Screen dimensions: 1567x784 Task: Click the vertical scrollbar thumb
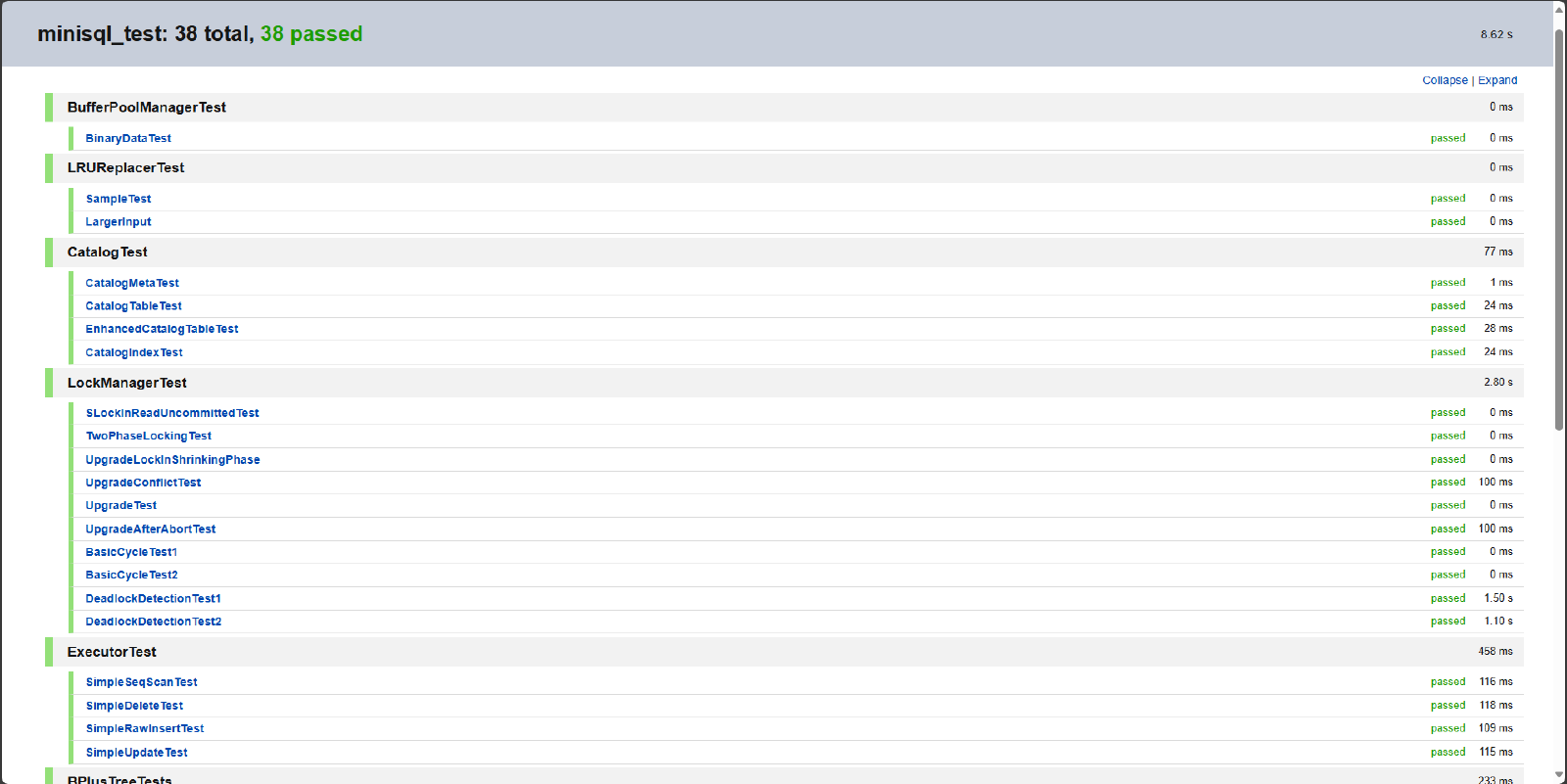click(1559, 230)
